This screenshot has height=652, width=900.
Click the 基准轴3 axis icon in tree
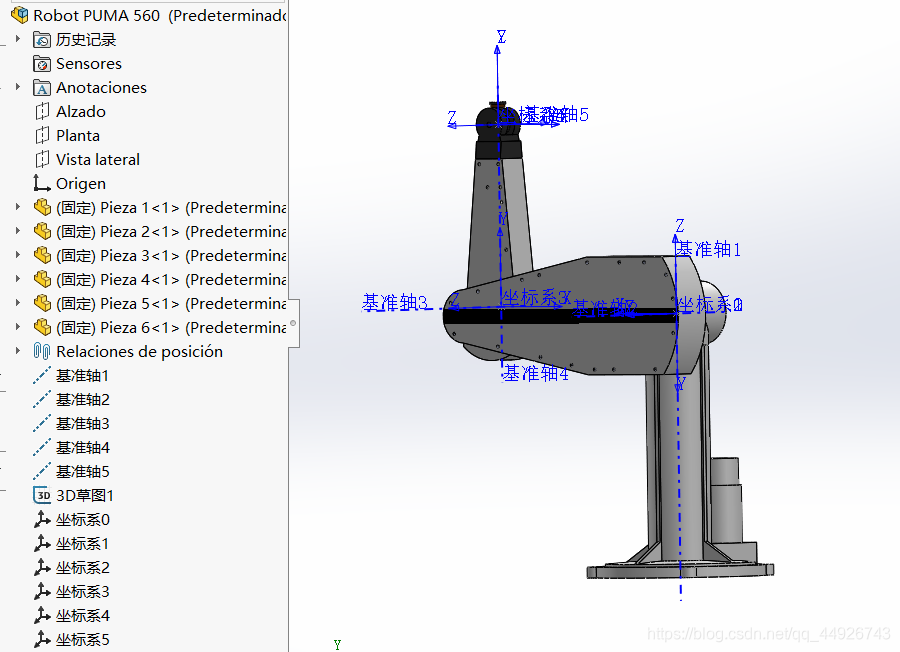coord(42,424)
